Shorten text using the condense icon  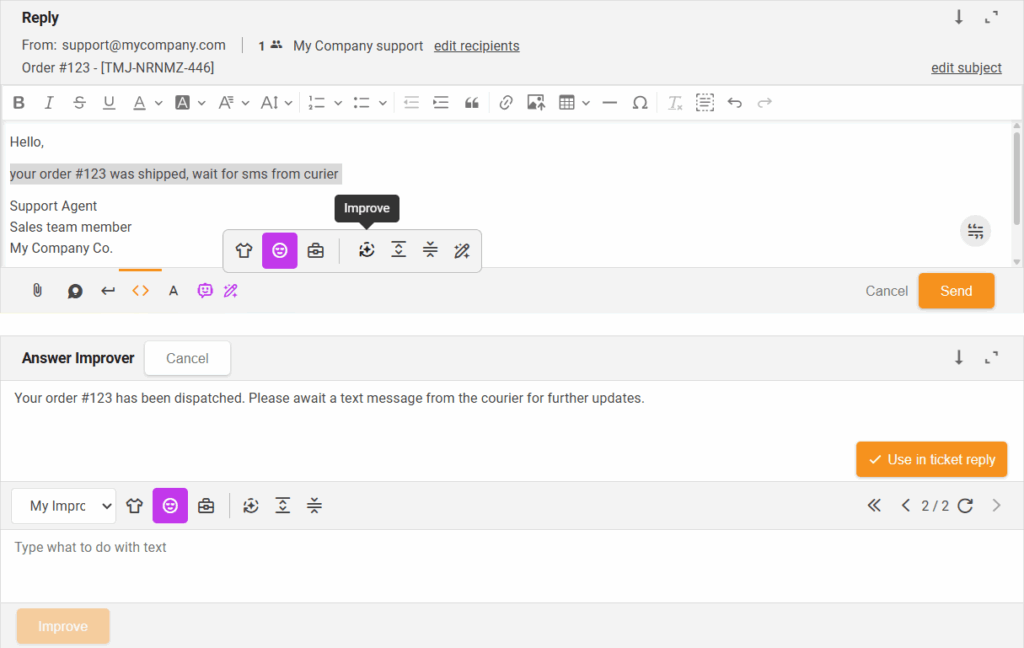click(x=430, y=250)
